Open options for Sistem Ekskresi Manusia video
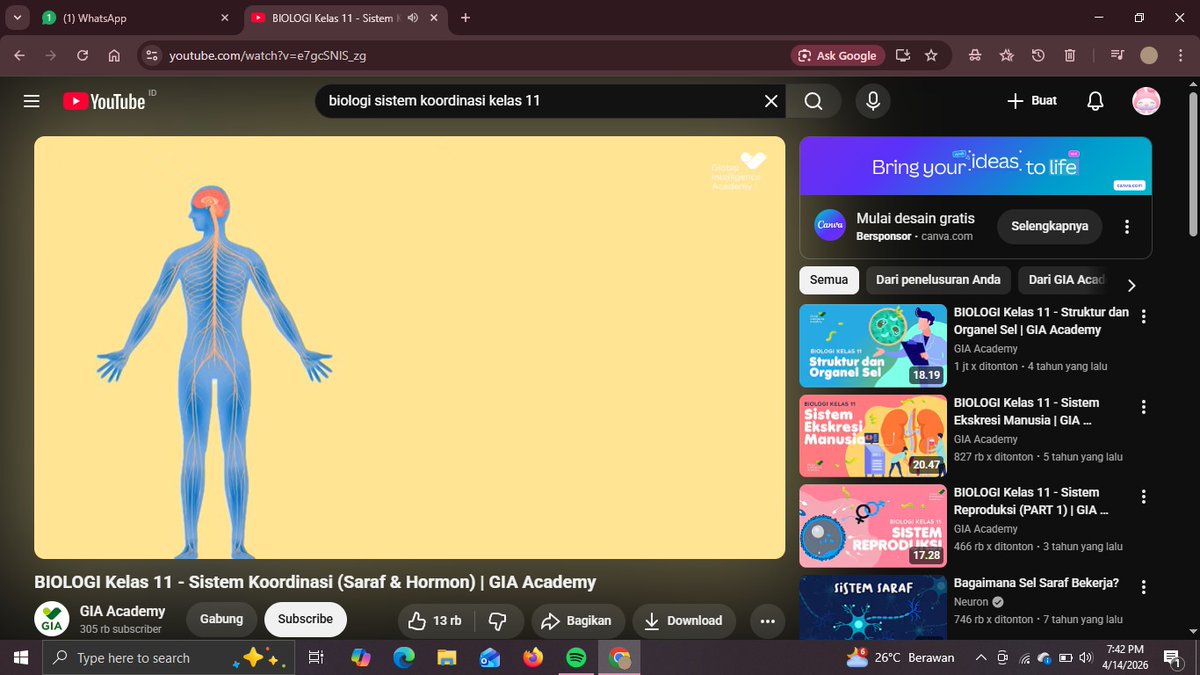1200x675 pixels. click(x=1144, y=407)
